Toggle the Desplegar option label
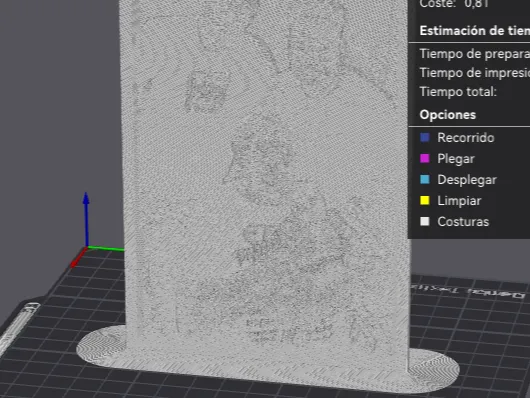 point(467,180)
